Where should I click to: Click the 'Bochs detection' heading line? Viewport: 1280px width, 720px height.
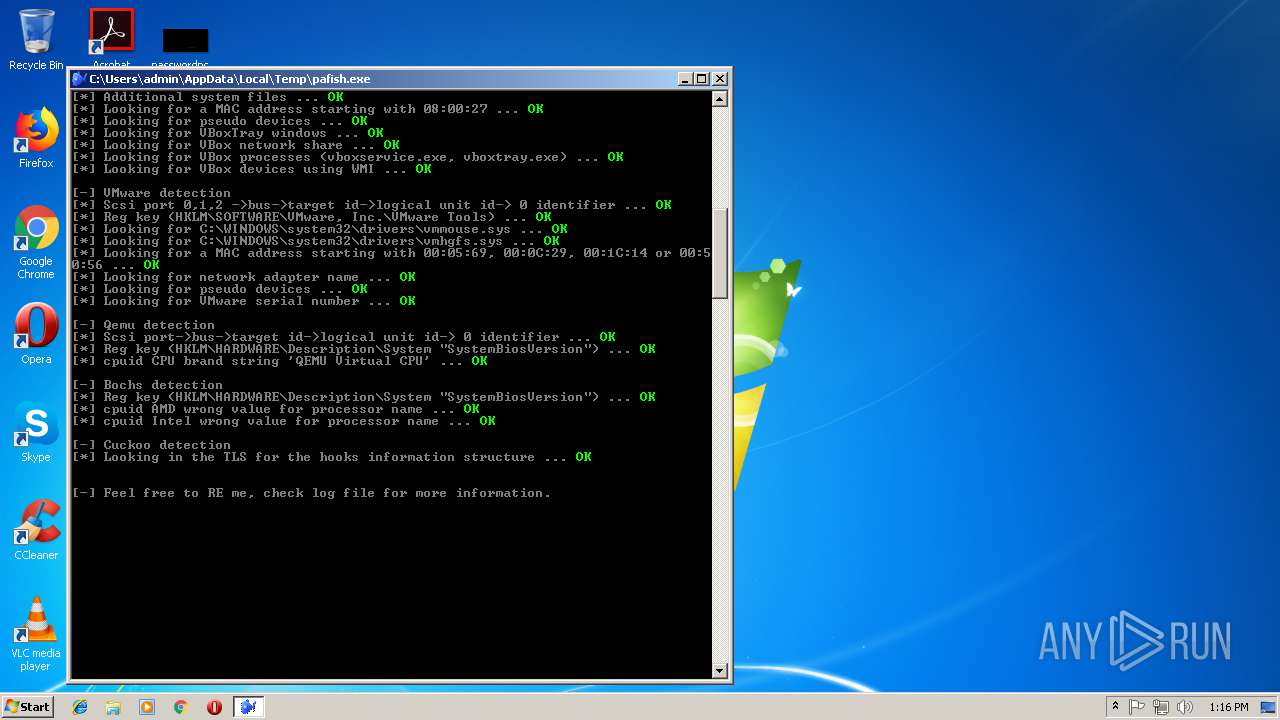147,385
